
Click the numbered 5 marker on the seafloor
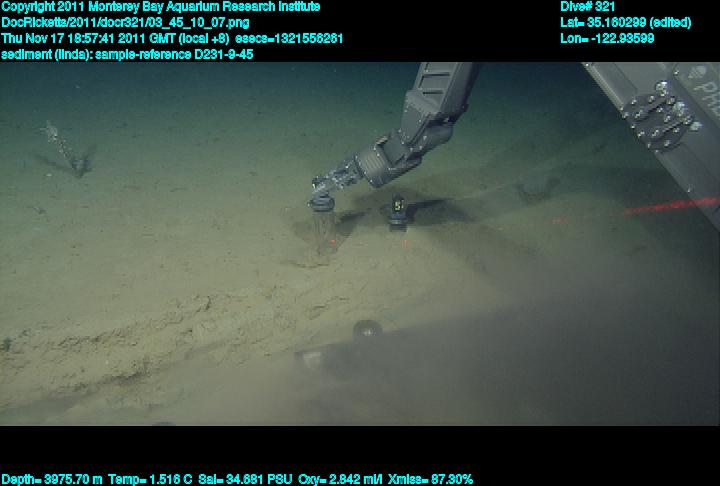coord(398,211)
